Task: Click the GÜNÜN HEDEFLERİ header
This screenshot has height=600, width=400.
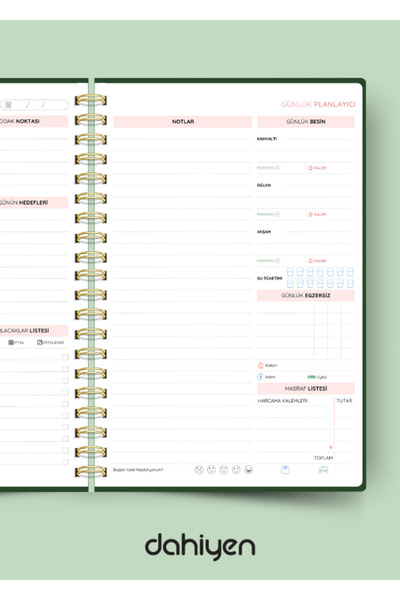Action: coord(34,202)
